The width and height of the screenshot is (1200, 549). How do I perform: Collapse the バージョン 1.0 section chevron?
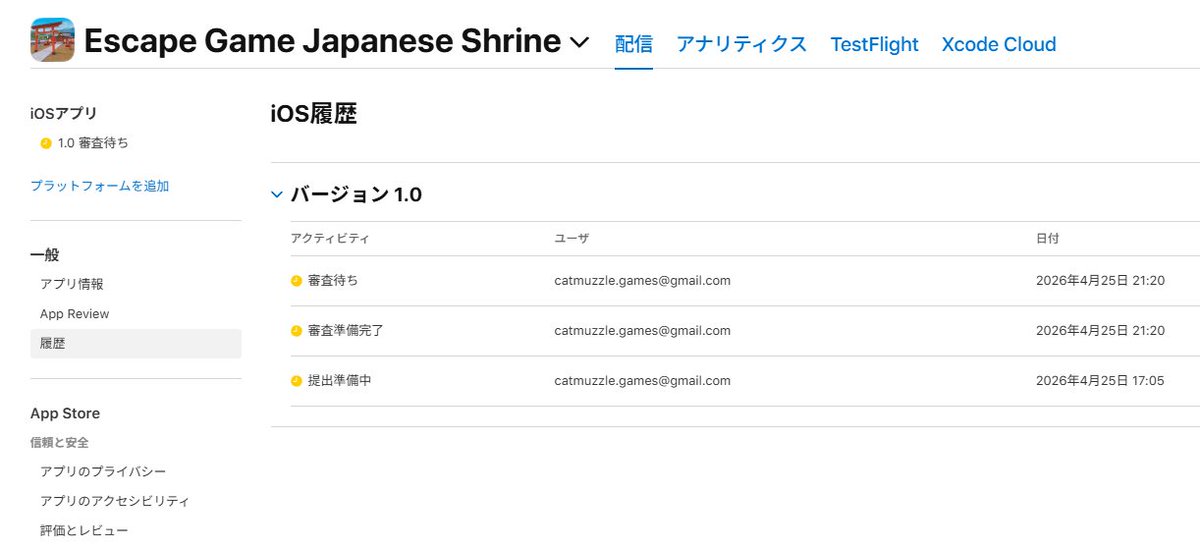[277, 195]
